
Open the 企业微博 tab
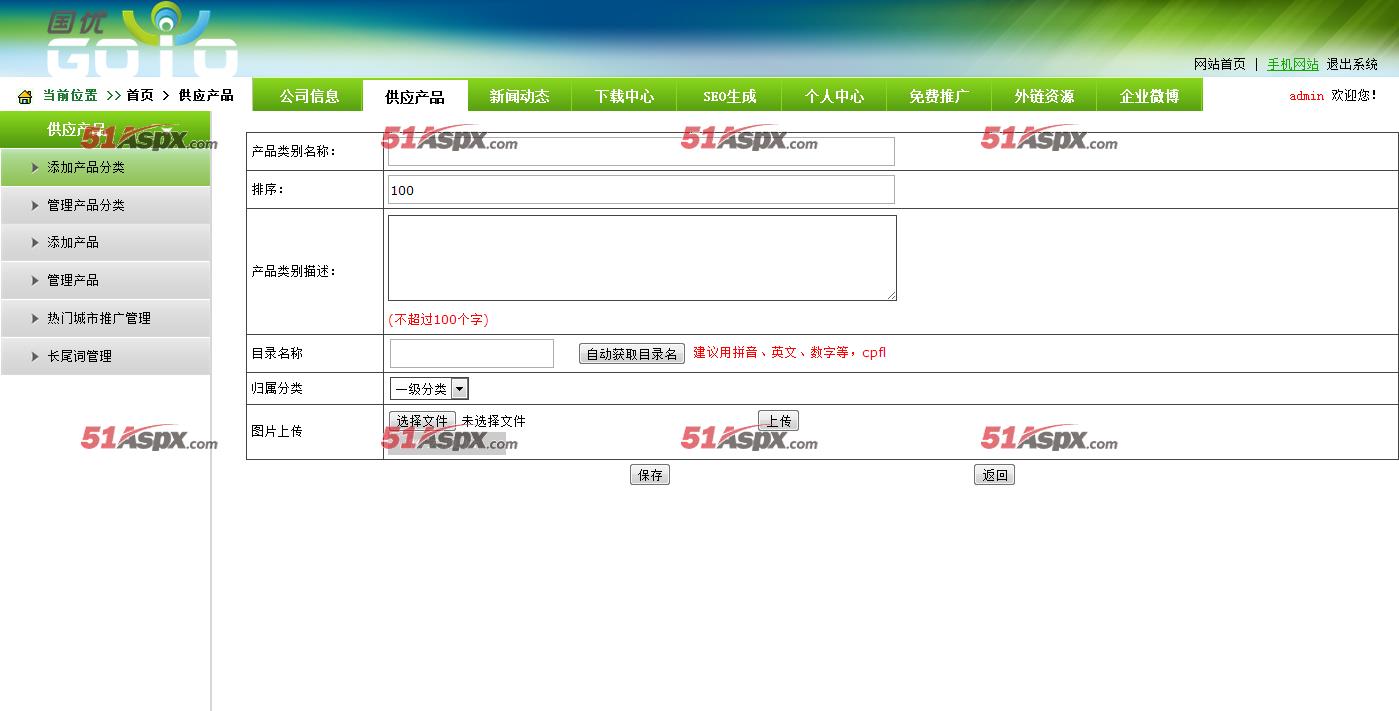(1149, 96)
